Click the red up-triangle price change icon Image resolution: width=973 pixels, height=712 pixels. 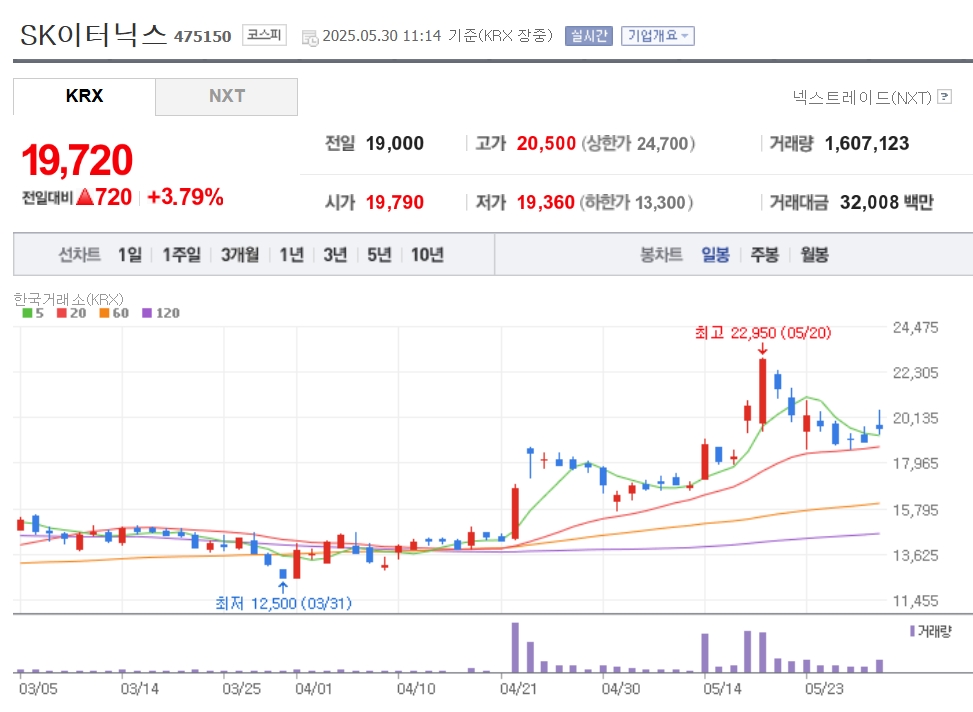coord(85,198)
